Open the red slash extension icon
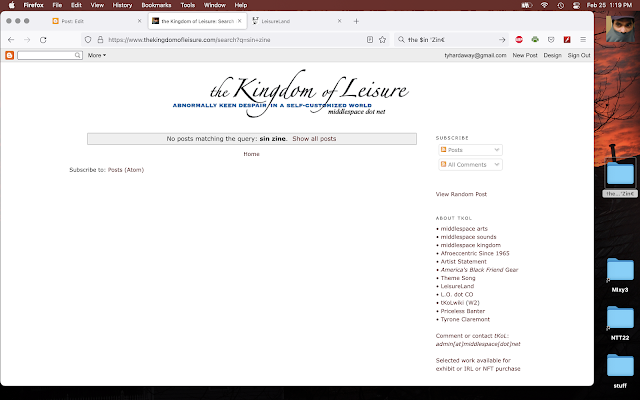640x400 pixels. pyautogui.click(x=567, y=40)
